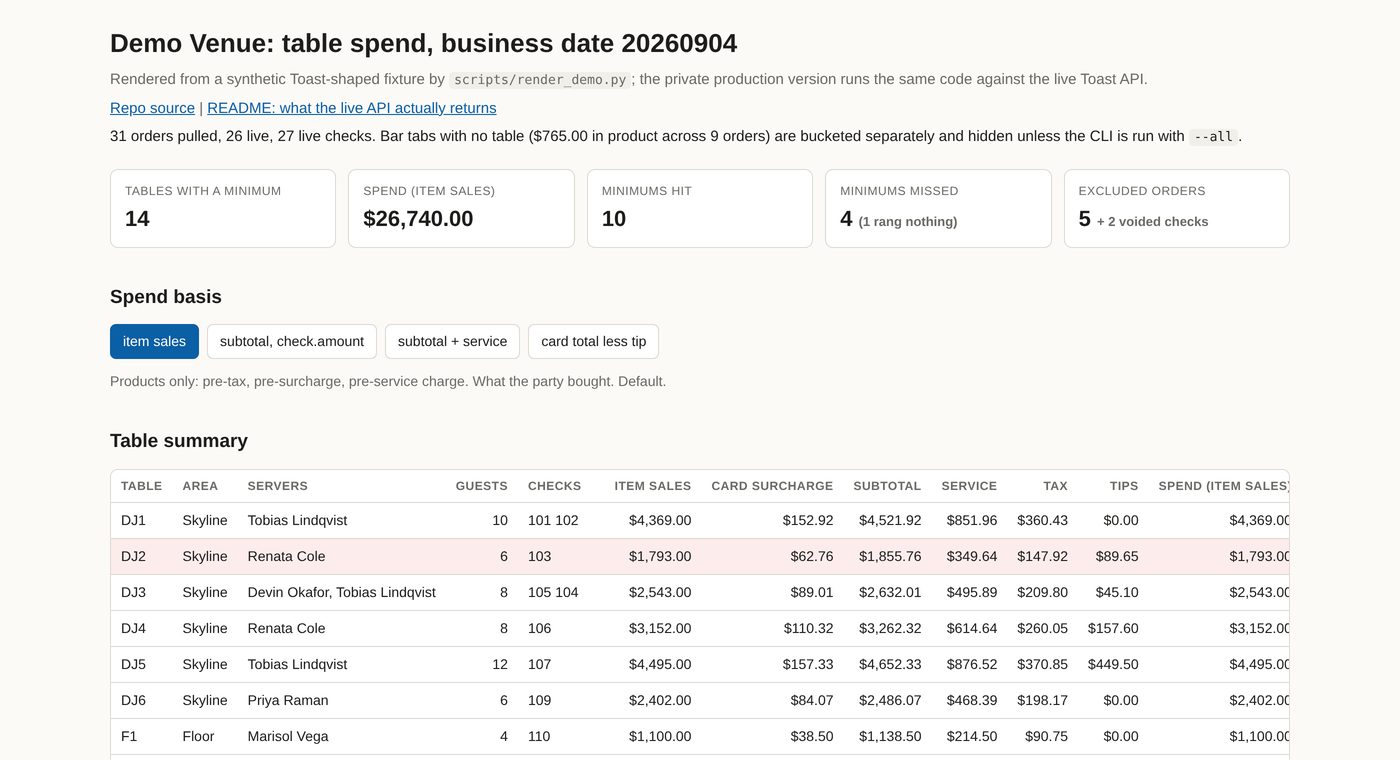Click the 'Tables with a minimum' card
Viewport: 1400px width, 760px height.
(x=223, y=208)
